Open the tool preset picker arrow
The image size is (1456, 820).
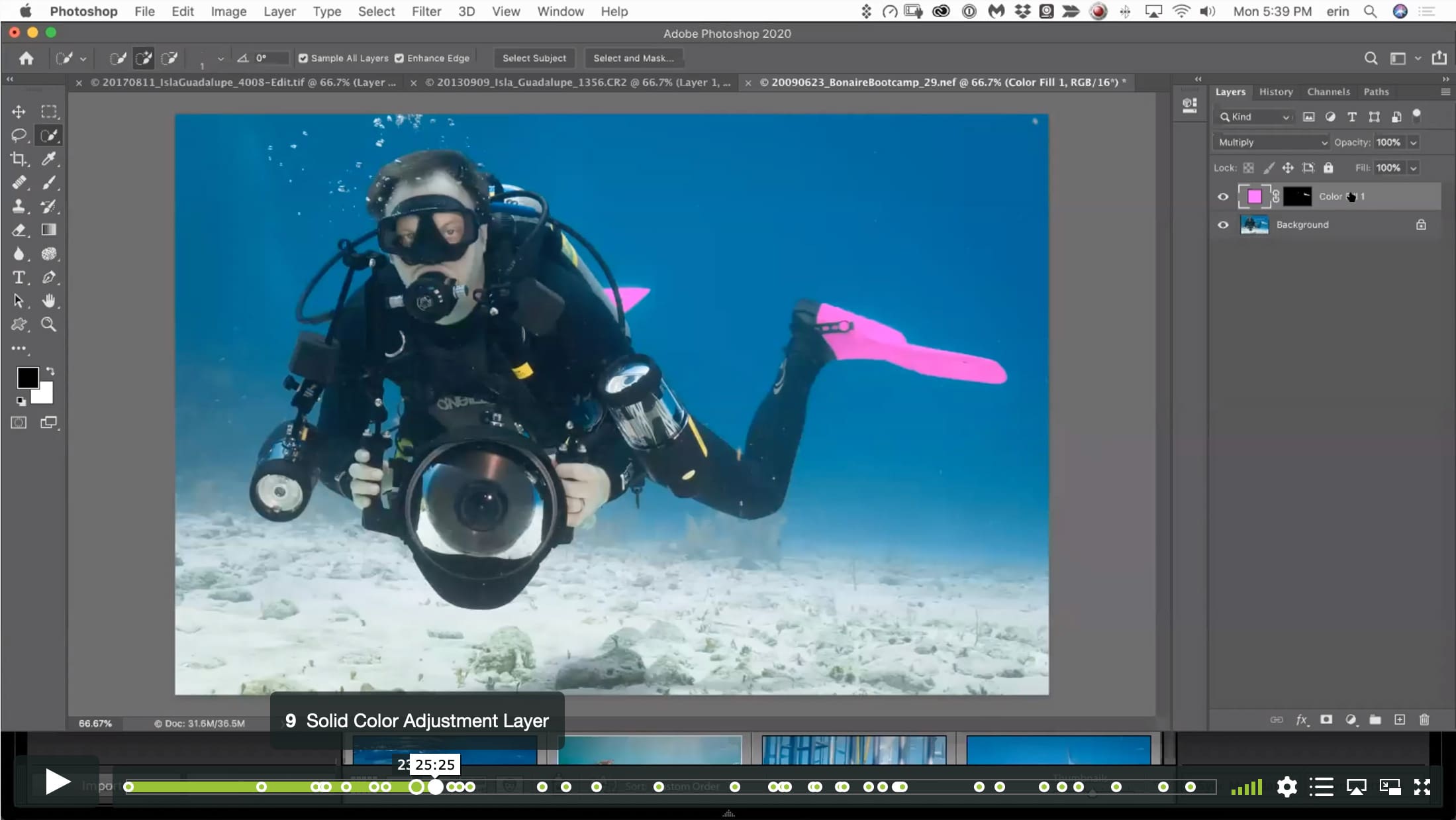83,59
